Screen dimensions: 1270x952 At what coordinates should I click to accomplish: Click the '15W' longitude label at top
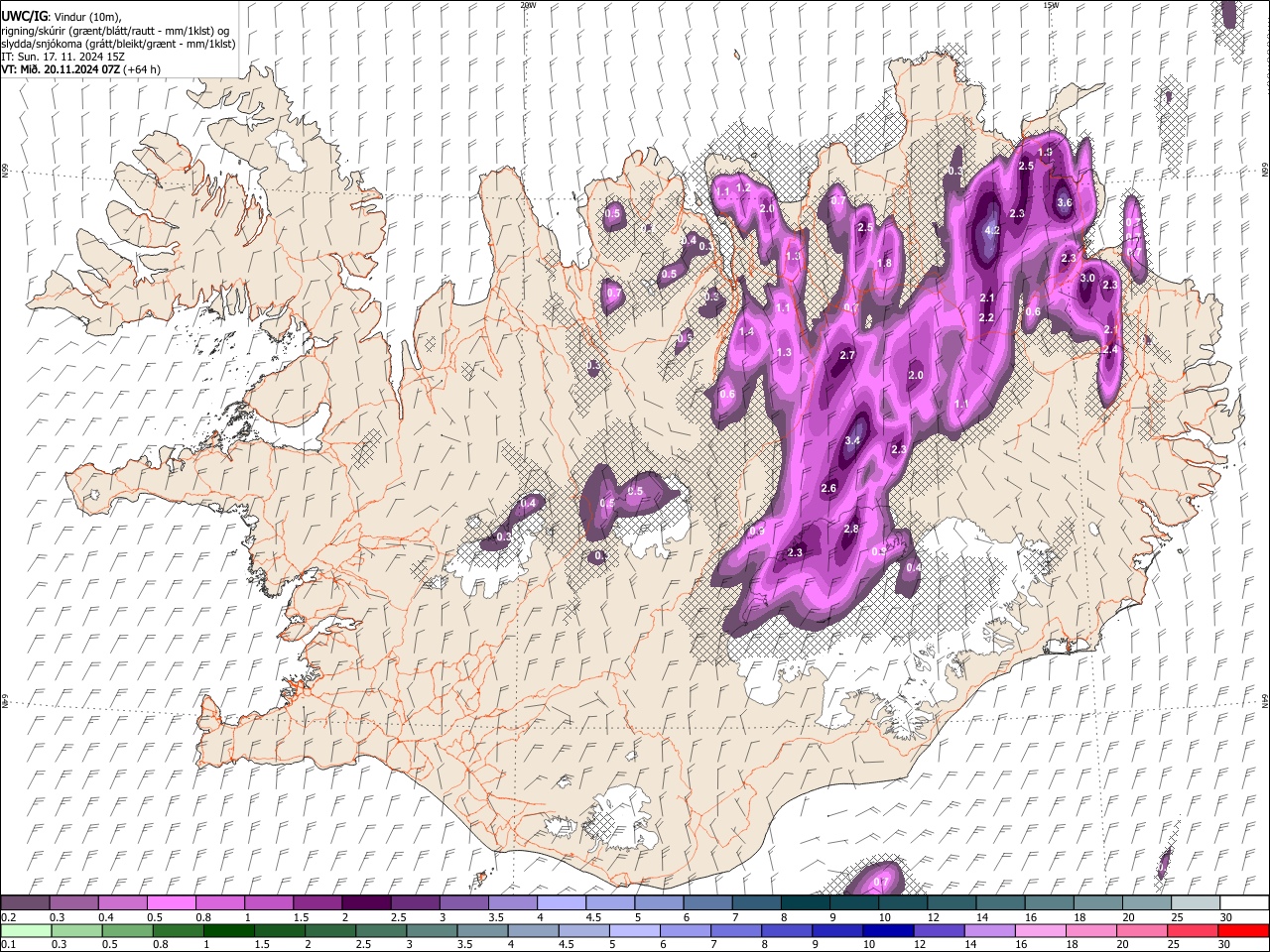pyautogui.click(x=1051, y=5)
